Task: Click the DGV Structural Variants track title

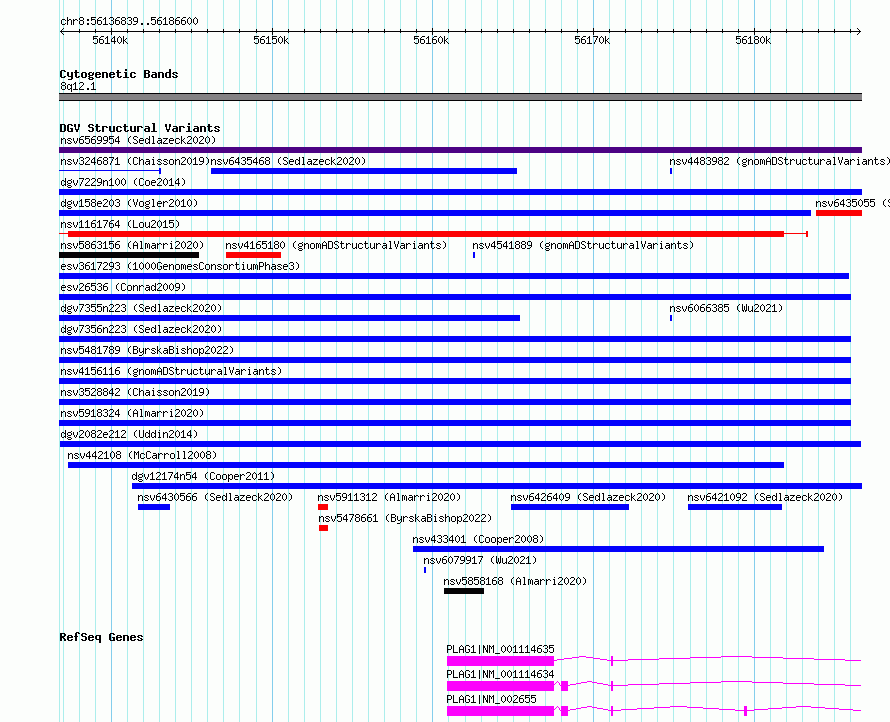Action: tap(140, 128)
